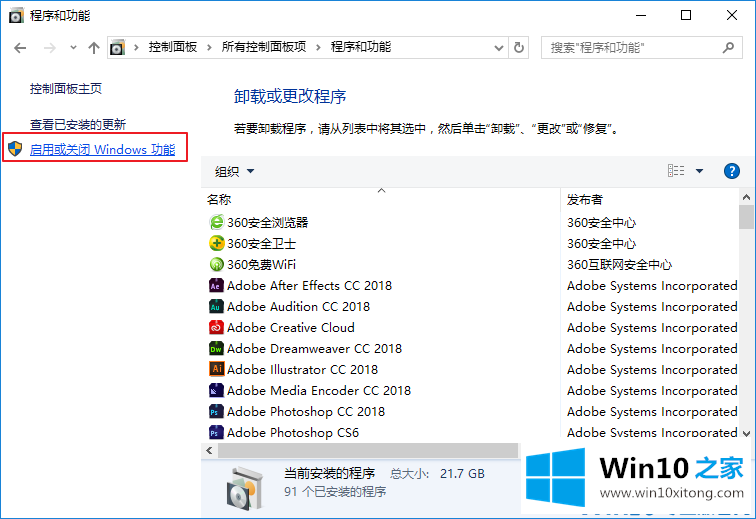
Task: Select the 360安全卫士 program name
Action: click(261, 244)
